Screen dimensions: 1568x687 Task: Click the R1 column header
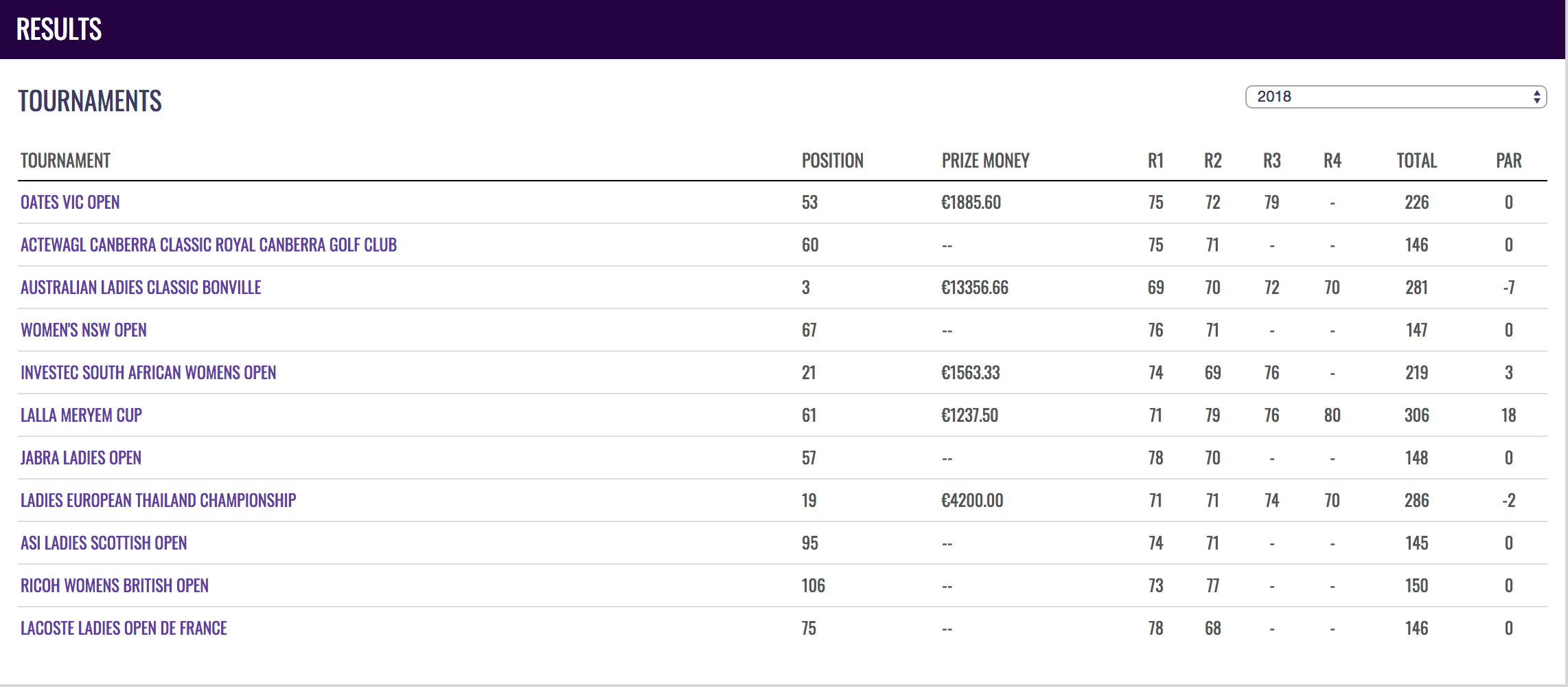tap(1155, 161)
